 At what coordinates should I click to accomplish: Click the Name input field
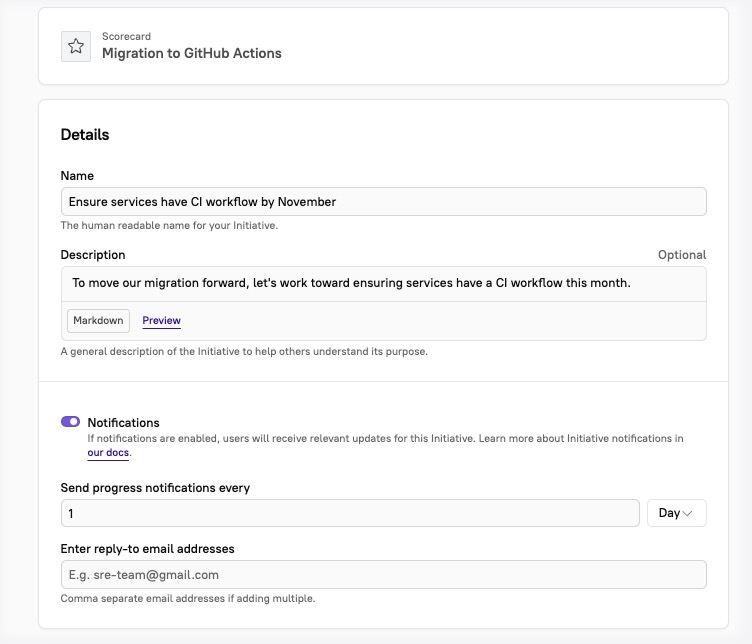pyautogui.click(x=383, y=201)
